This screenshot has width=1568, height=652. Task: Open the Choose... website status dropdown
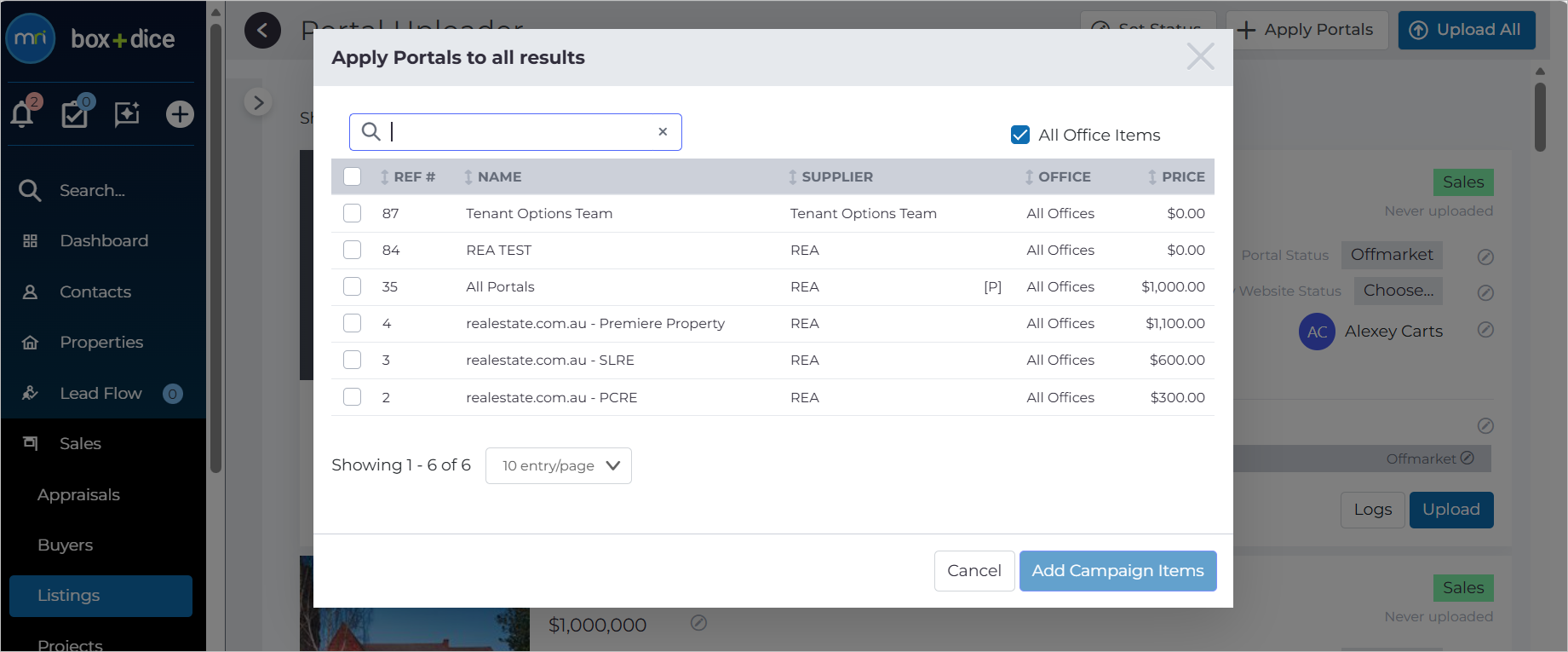(1399, 291)
